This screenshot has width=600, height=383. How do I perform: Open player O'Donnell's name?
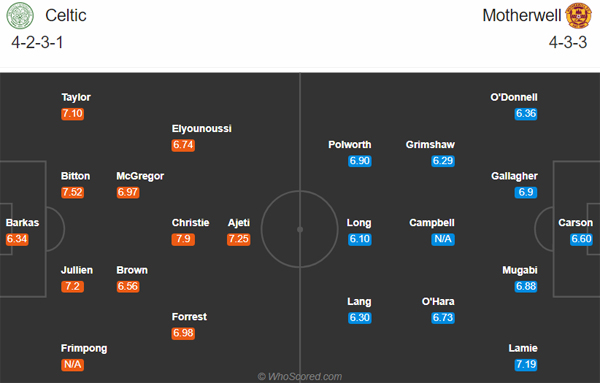tap(514, 97)
